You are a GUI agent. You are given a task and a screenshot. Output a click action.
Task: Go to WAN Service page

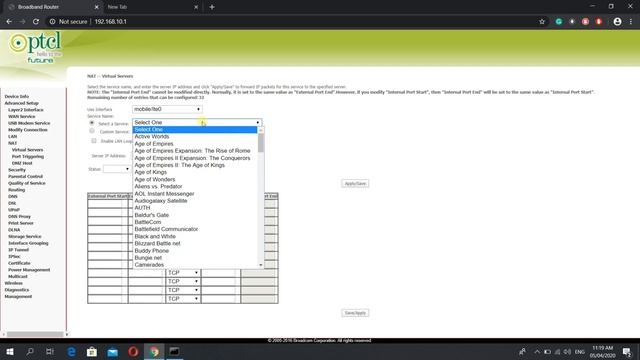pyautogui.click(x=22, y=116)
